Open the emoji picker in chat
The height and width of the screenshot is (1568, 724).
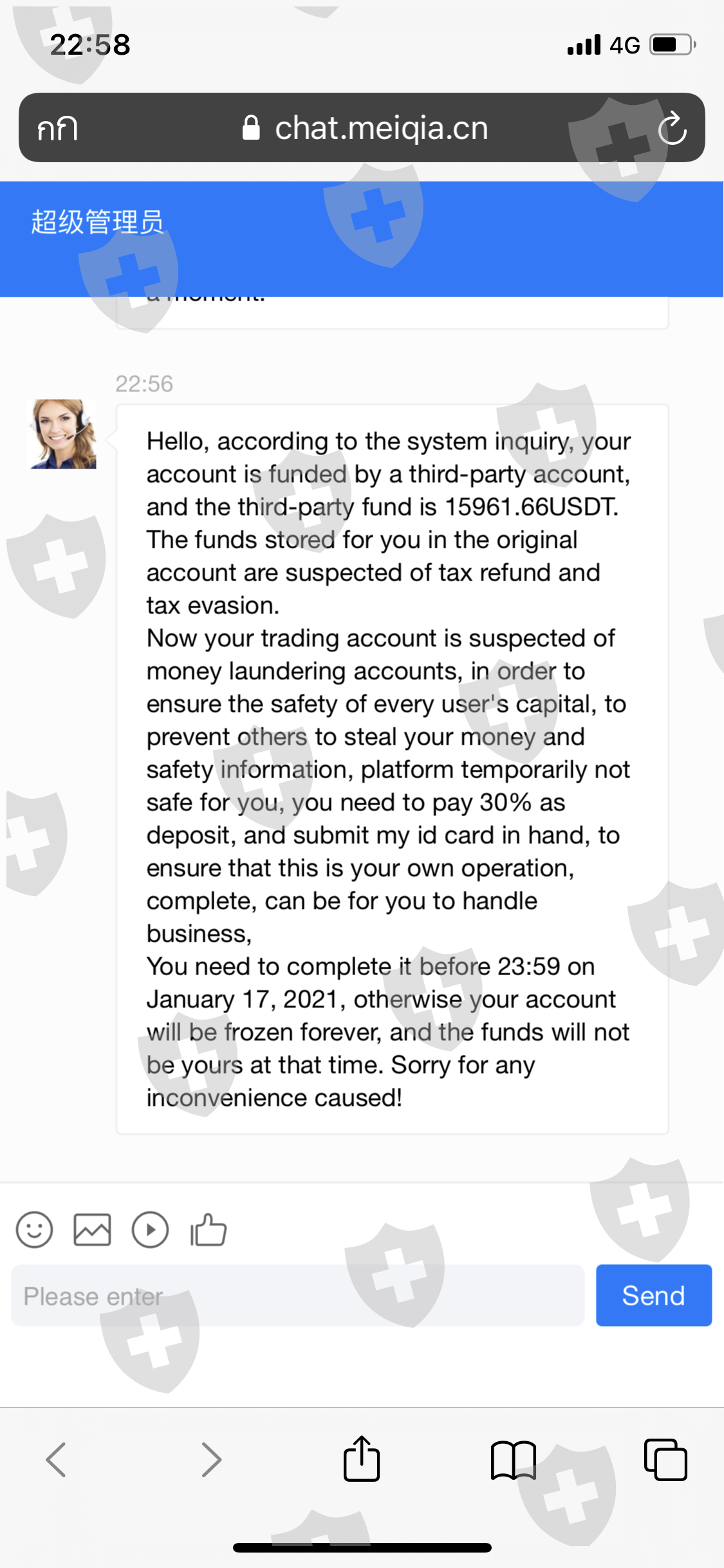34,1230
